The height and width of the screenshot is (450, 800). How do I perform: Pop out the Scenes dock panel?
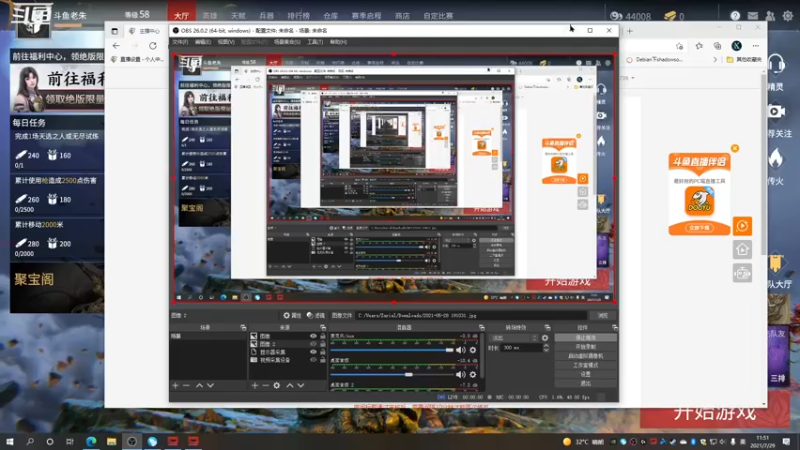(x=243, y=328)
